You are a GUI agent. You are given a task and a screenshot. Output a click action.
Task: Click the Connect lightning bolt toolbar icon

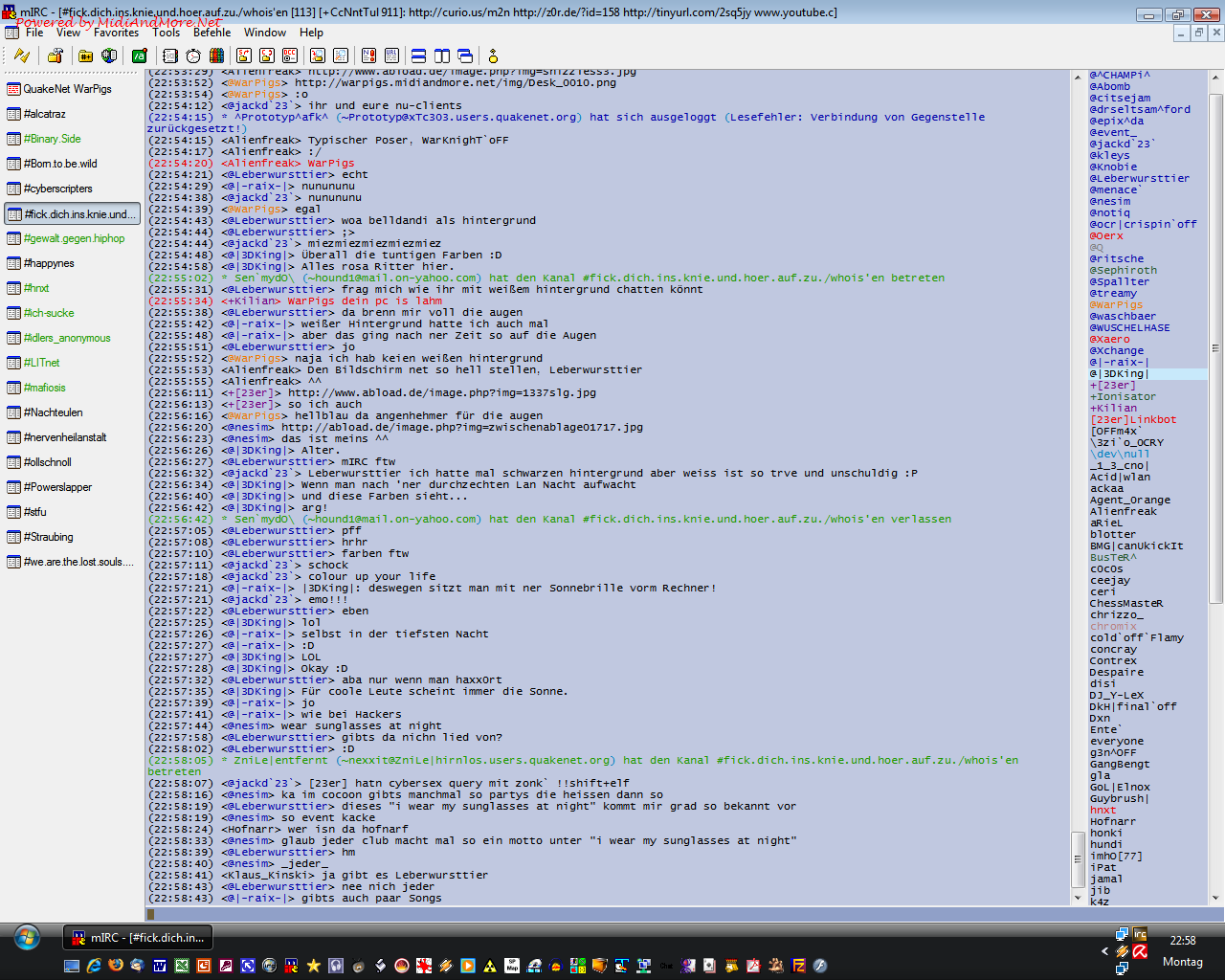tap(21, 56)
